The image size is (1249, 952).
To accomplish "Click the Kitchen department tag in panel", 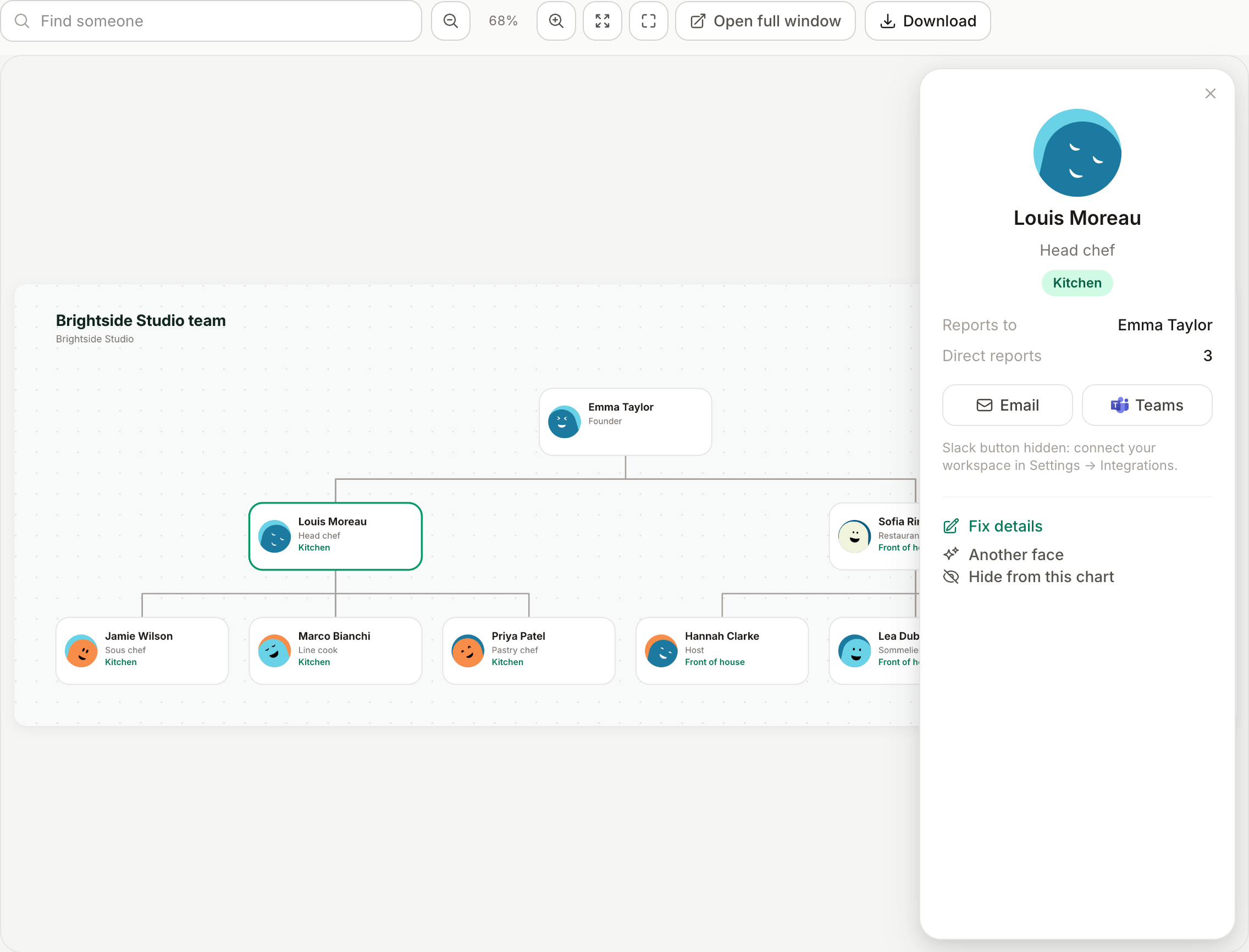I will click(1077, 283).
